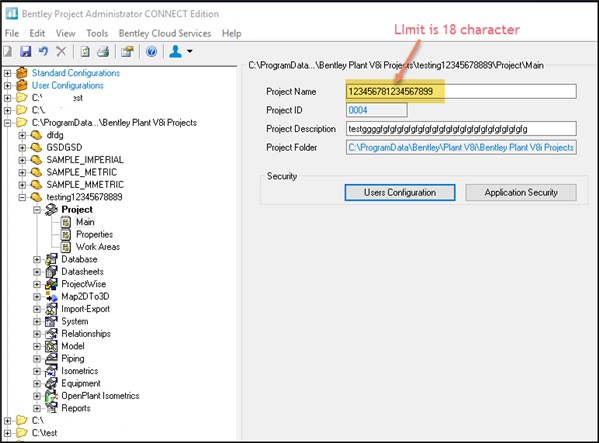The height and width of the screenshot is (443, 599).
Task: Click the Reports node icon
Action: point(51,408)
